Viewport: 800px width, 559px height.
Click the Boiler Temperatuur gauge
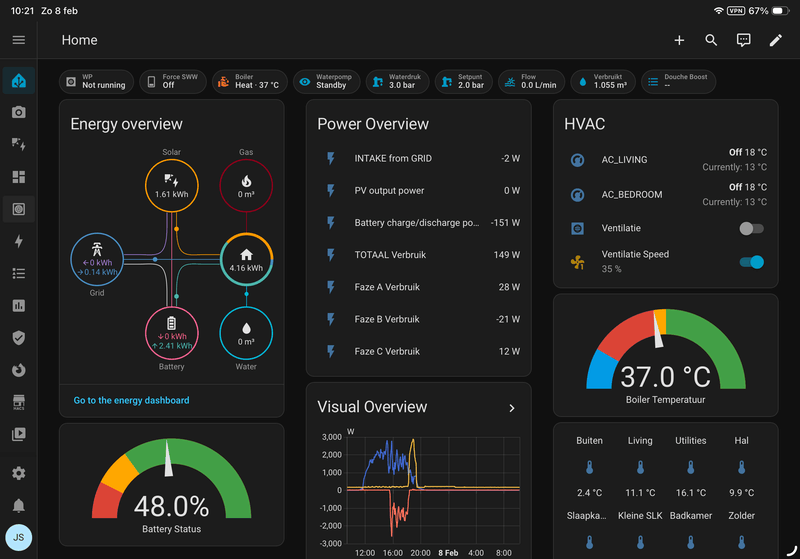coord(666,355)
